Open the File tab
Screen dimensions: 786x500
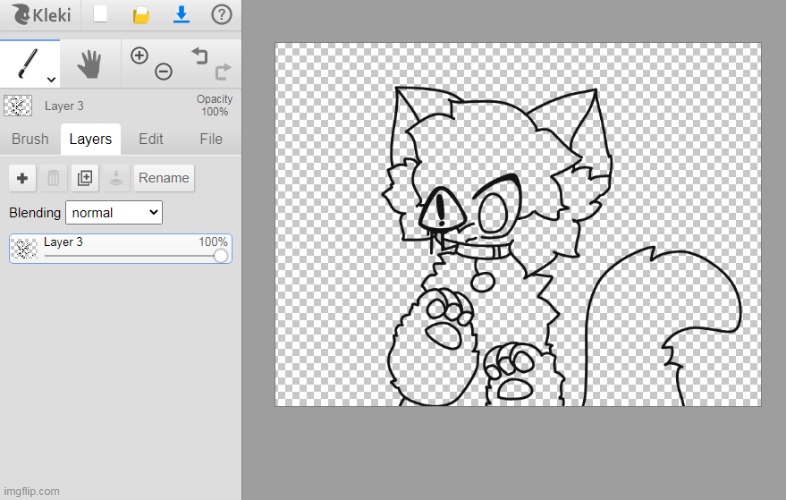[211, 139]
